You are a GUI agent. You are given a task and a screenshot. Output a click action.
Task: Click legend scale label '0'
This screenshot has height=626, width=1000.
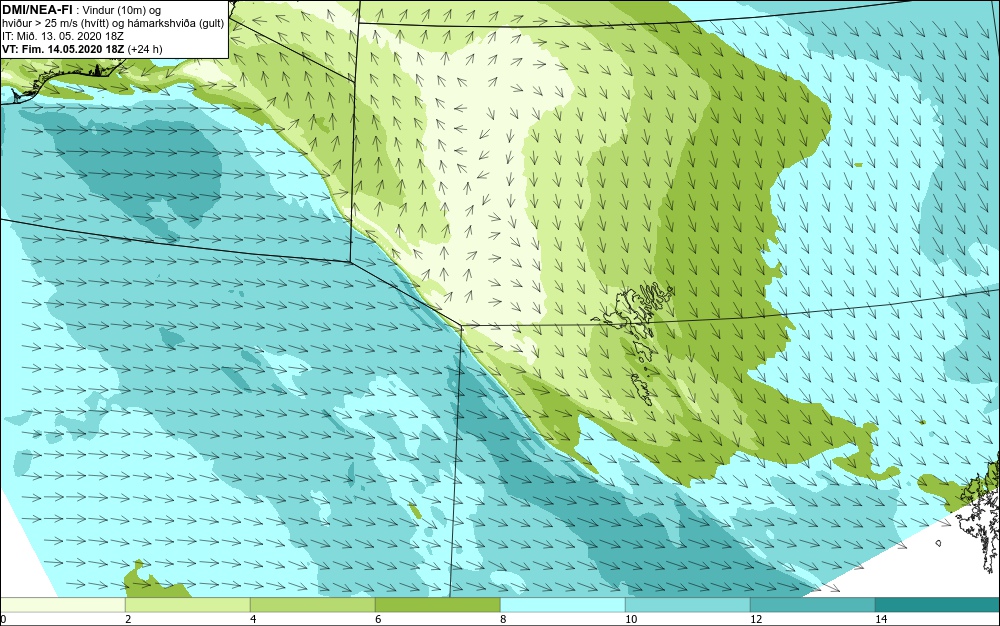coord(3,620)
